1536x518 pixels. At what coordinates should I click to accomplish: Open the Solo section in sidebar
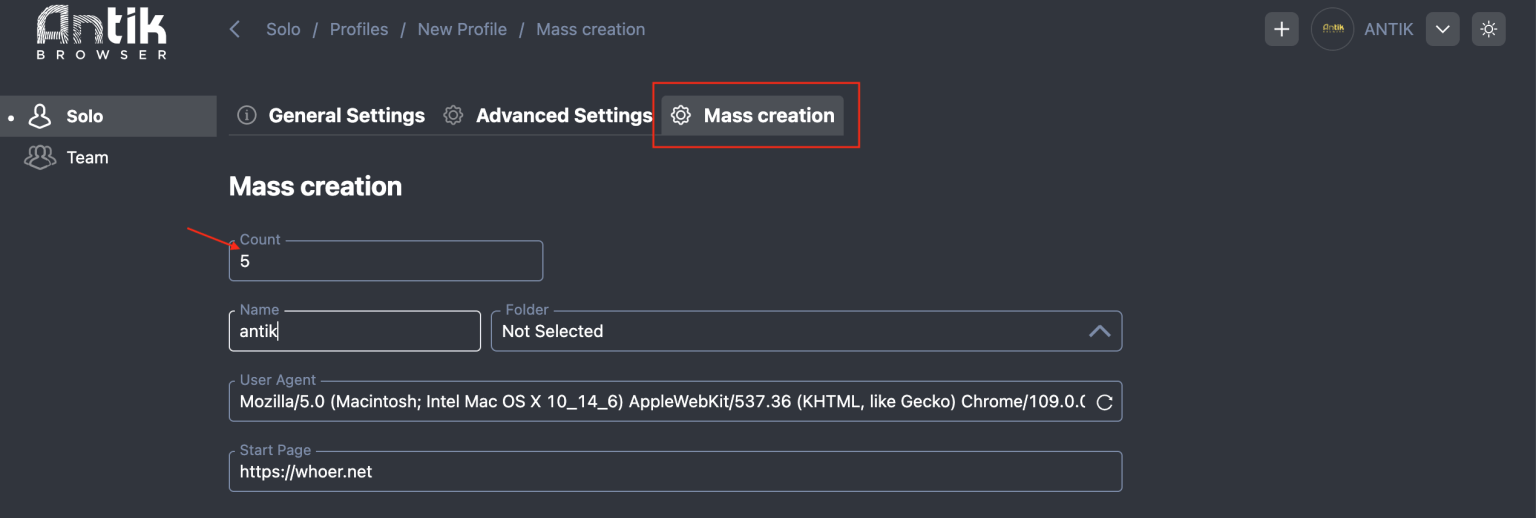(84, 116)
